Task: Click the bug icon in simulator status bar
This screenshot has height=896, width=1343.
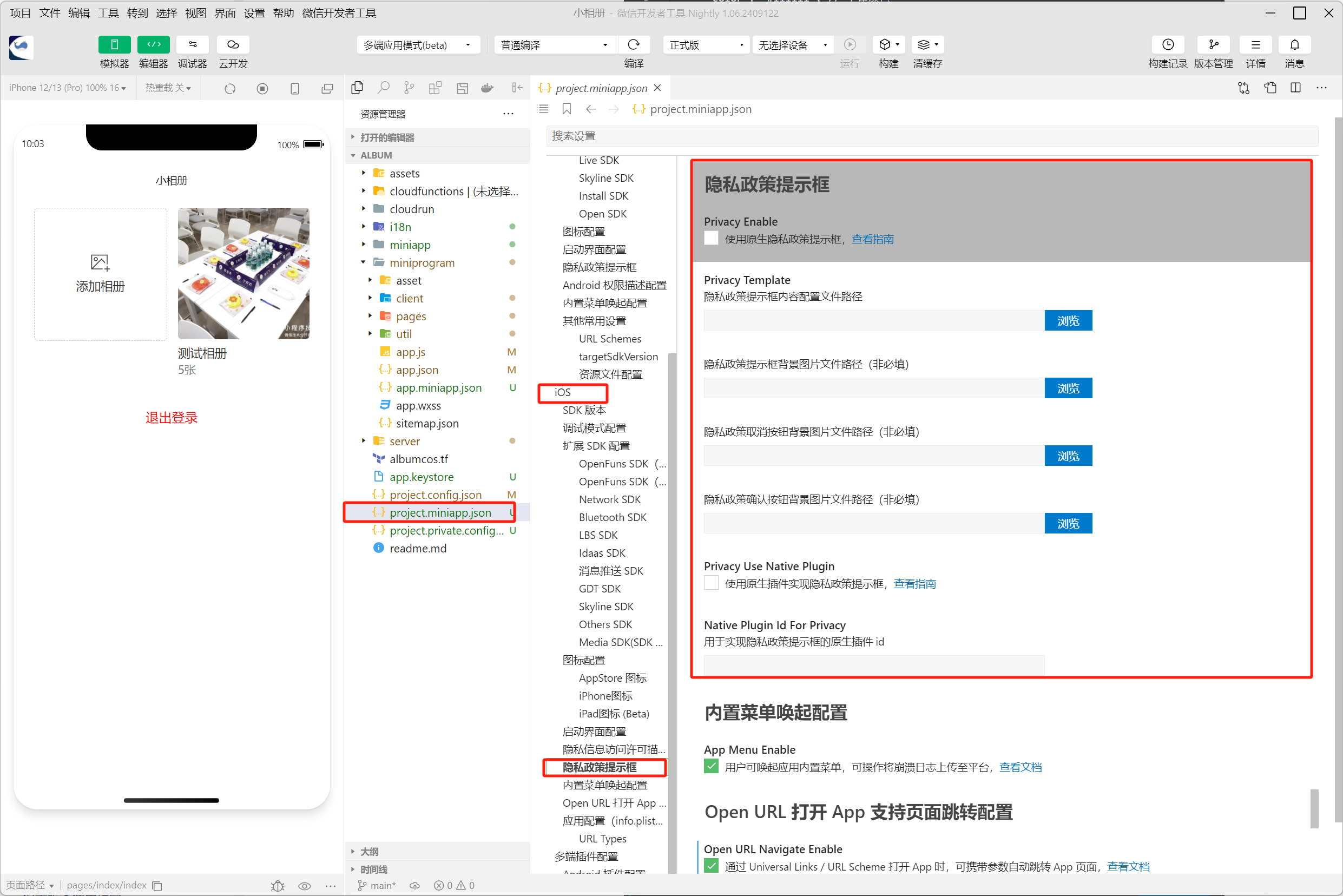Action: 278,885
